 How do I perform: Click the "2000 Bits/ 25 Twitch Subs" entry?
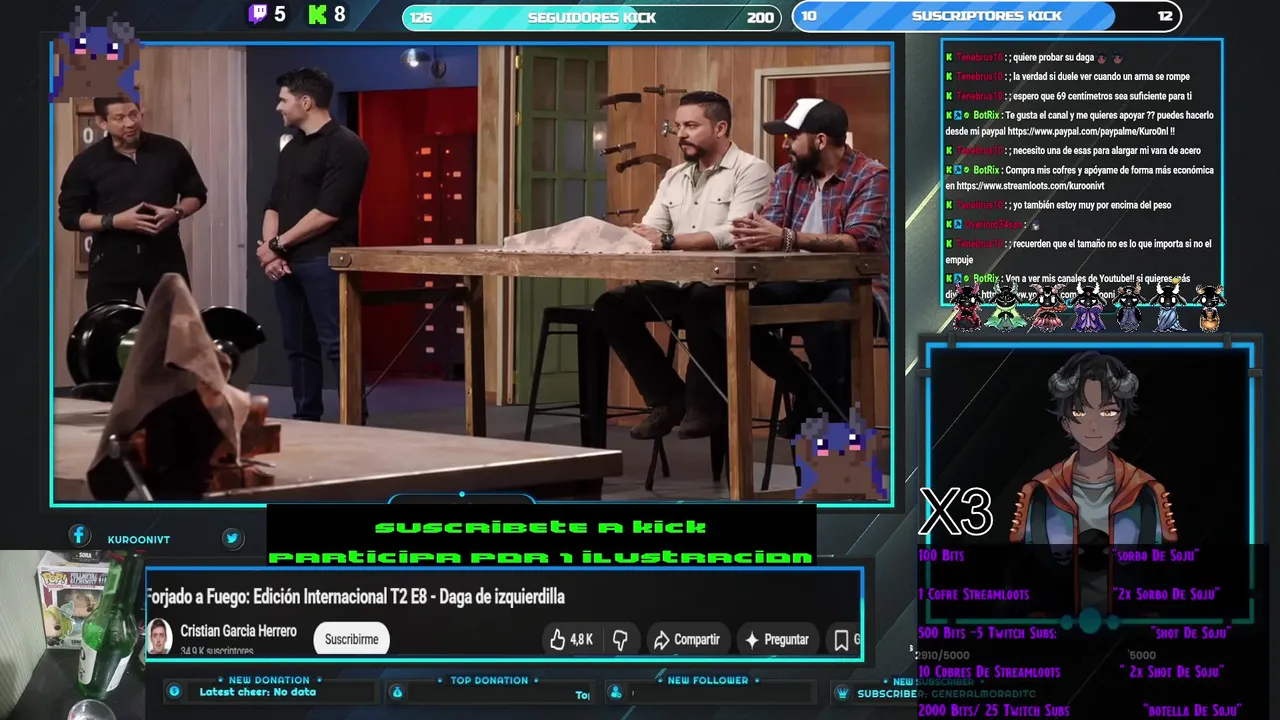[994, 711]
